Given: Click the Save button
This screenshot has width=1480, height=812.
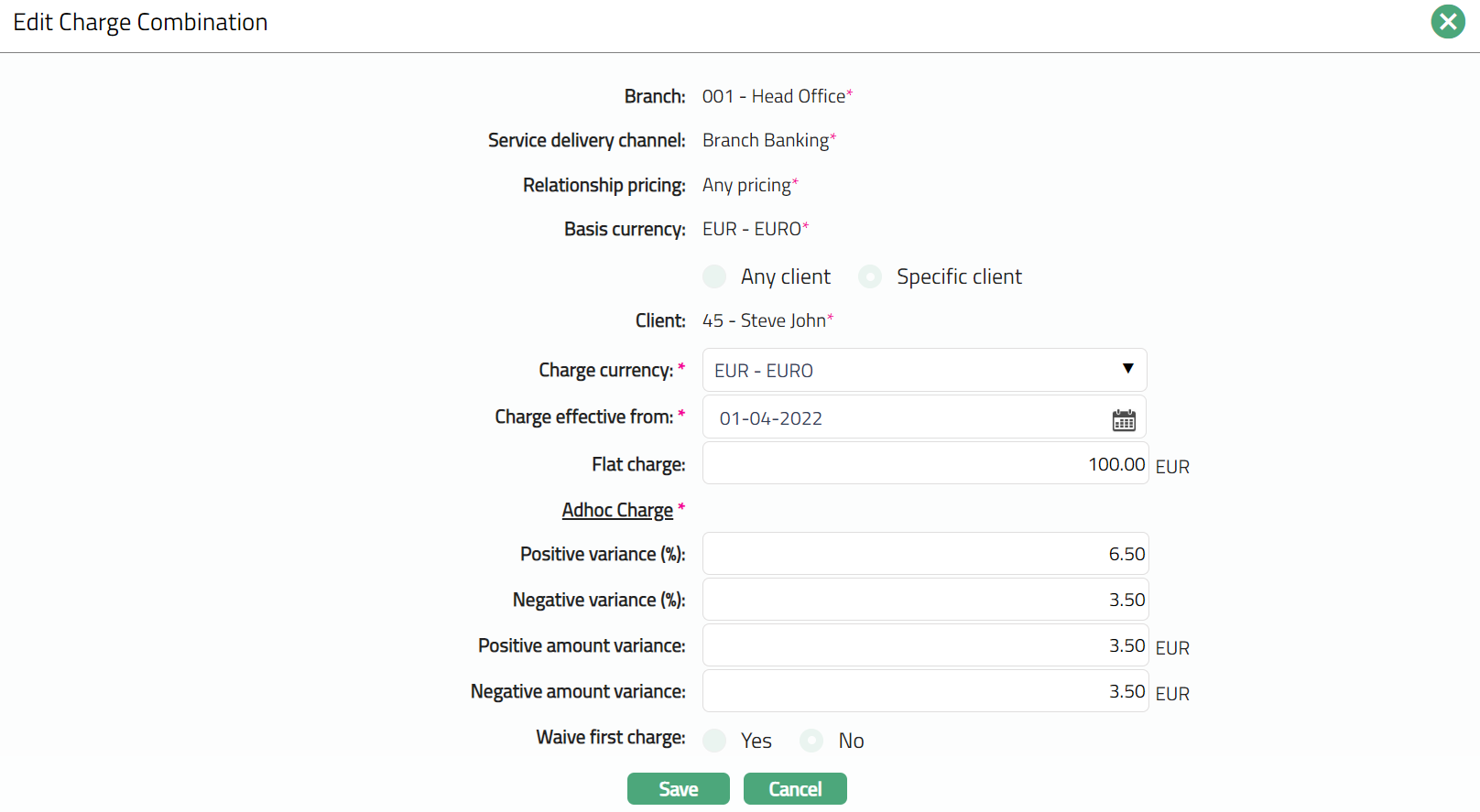Looking at the screenshot, I should tap(678, 789).
